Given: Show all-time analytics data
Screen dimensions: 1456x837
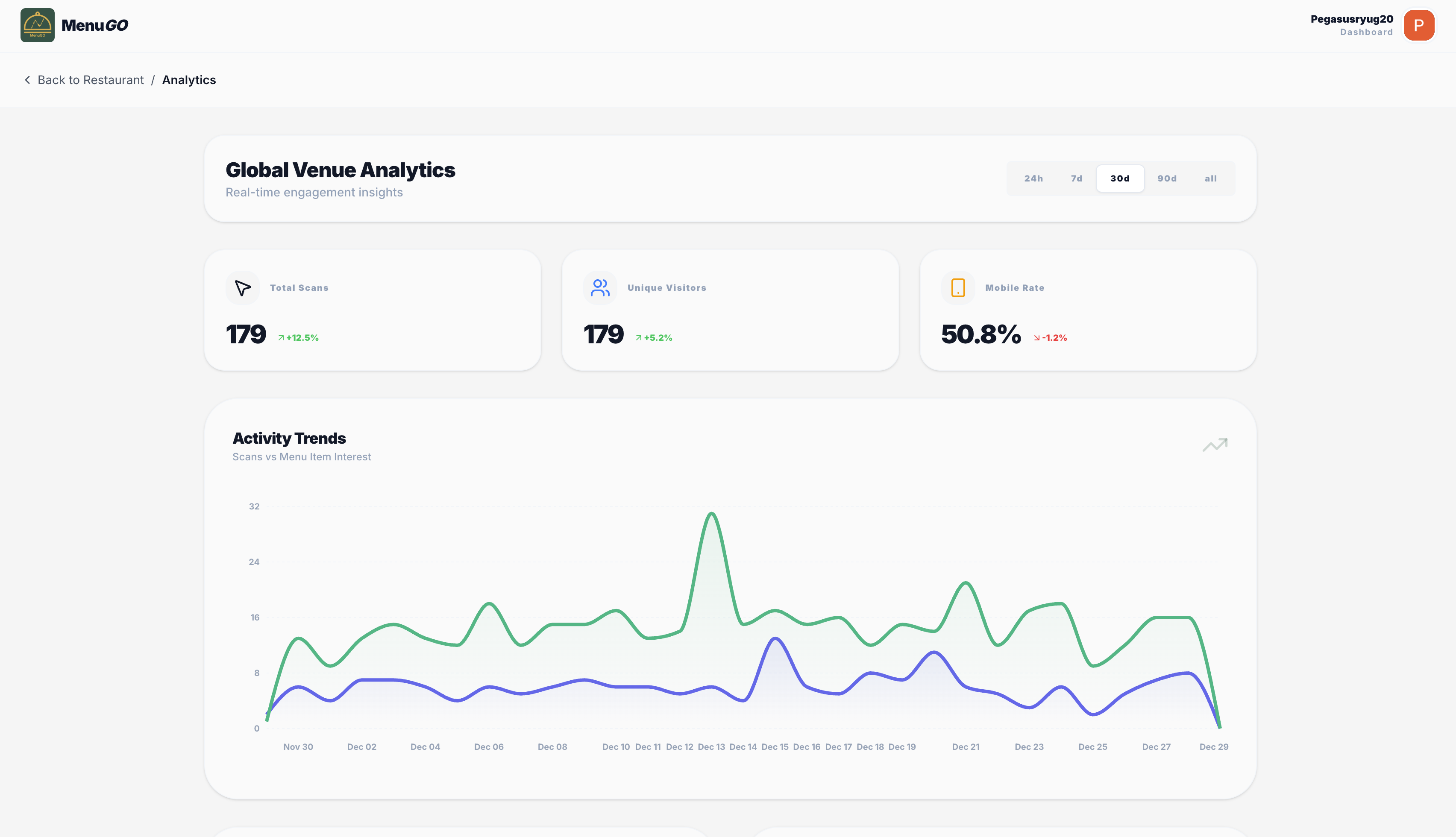Looking at the screenshot, I should (1210, 179).
